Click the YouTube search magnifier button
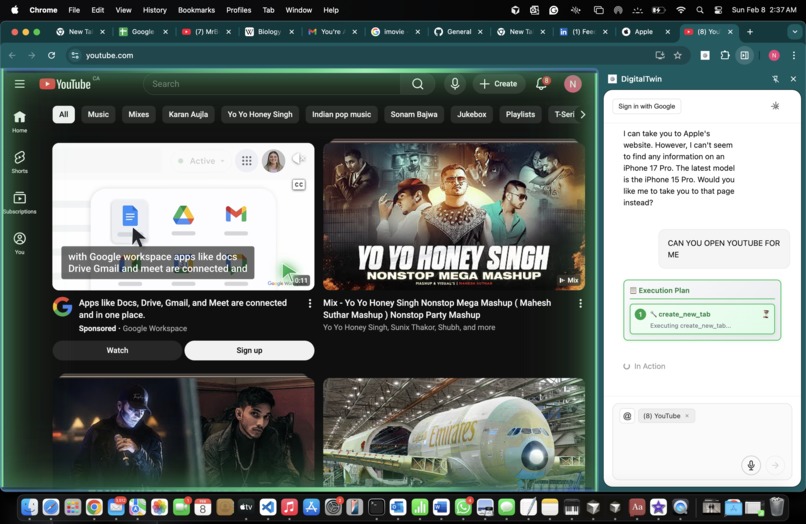Viewport: 806px width, 524px height. 417,84
